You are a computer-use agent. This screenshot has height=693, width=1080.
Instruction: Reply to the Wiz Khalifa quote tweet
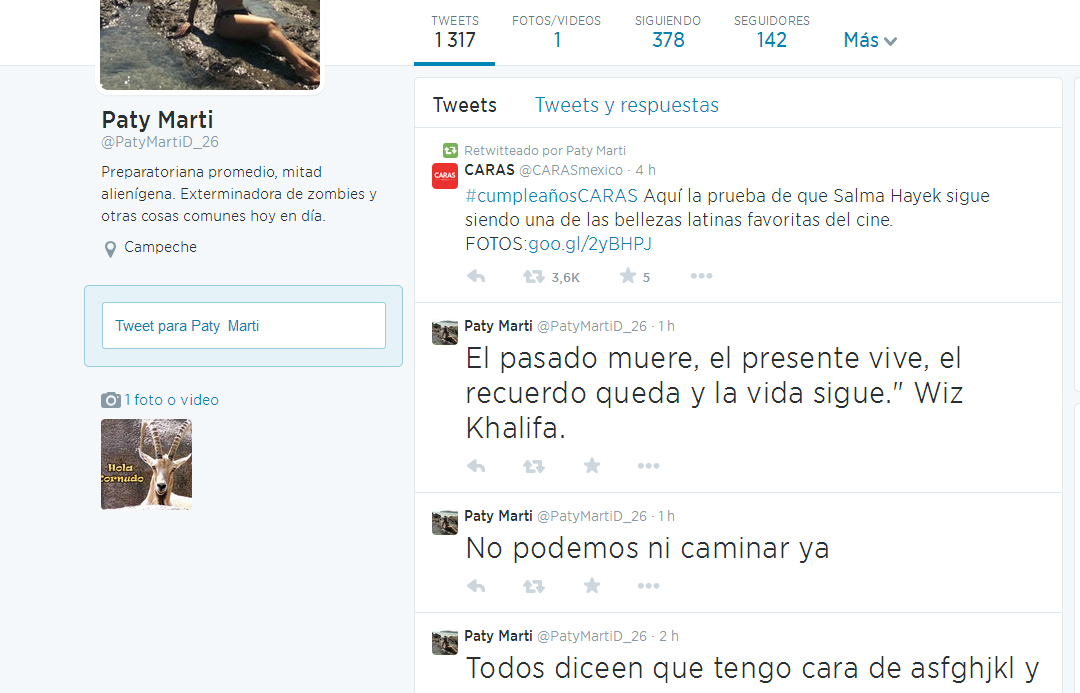476,466
